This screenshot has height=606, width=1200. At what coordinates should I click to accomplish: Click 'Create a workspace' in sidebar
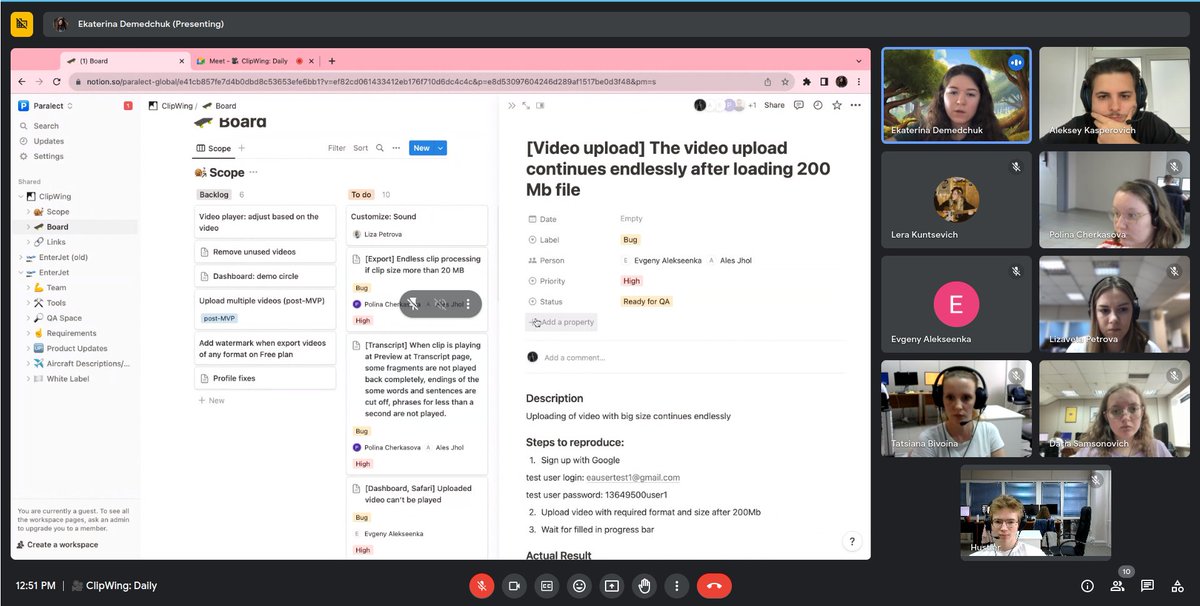(58, 545)
